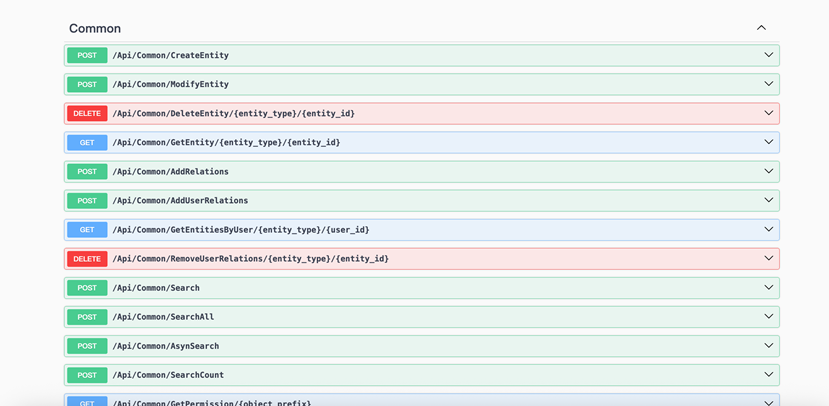Expand the /Api/Common/Search row chevron
The height and width of the screenshot is (406, 829).
pyautogui.click(x=769, y=288)
